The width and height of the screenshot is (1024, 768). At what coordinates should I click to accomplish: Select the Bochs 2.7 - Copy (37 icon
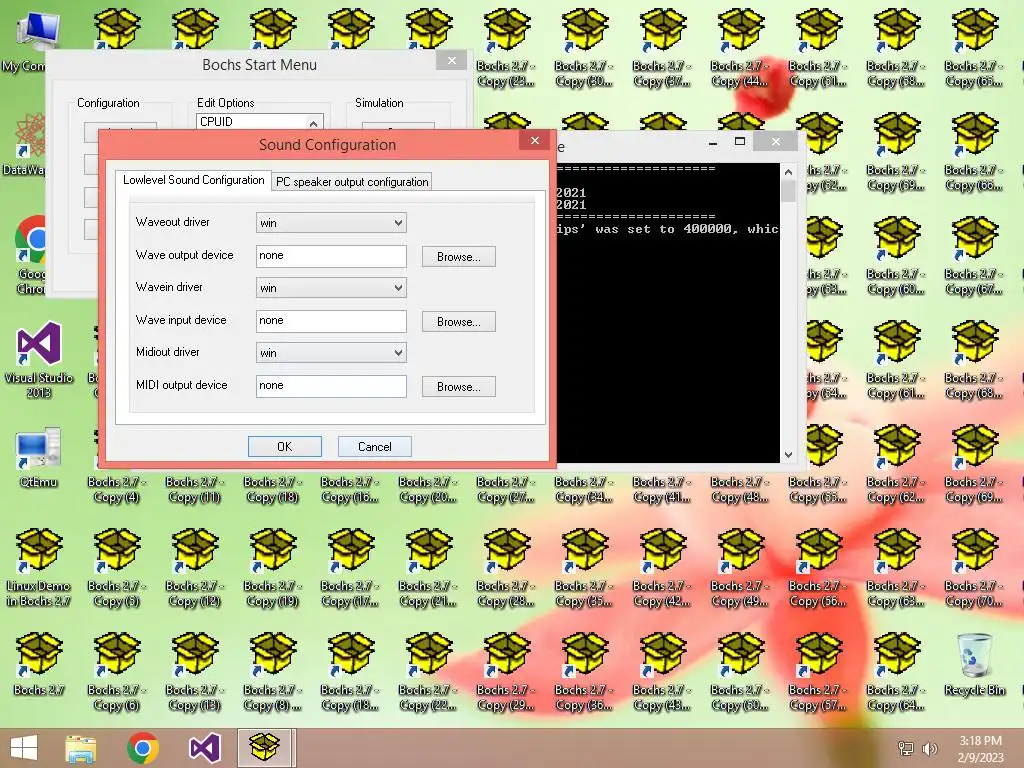[662, 48]
